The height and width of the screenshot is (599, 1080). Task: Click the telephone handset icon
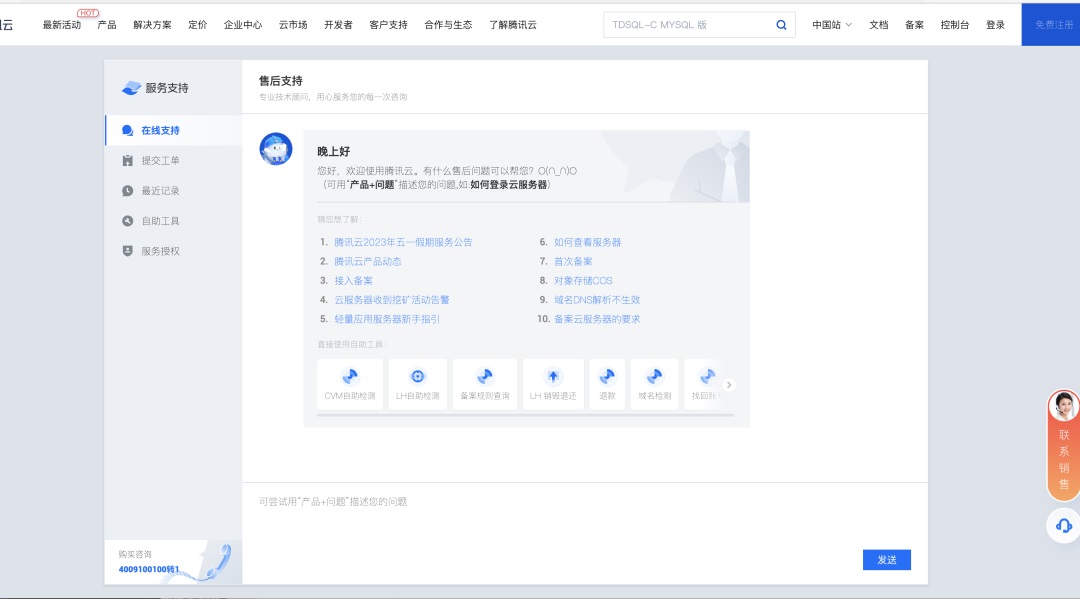(220, 561)
